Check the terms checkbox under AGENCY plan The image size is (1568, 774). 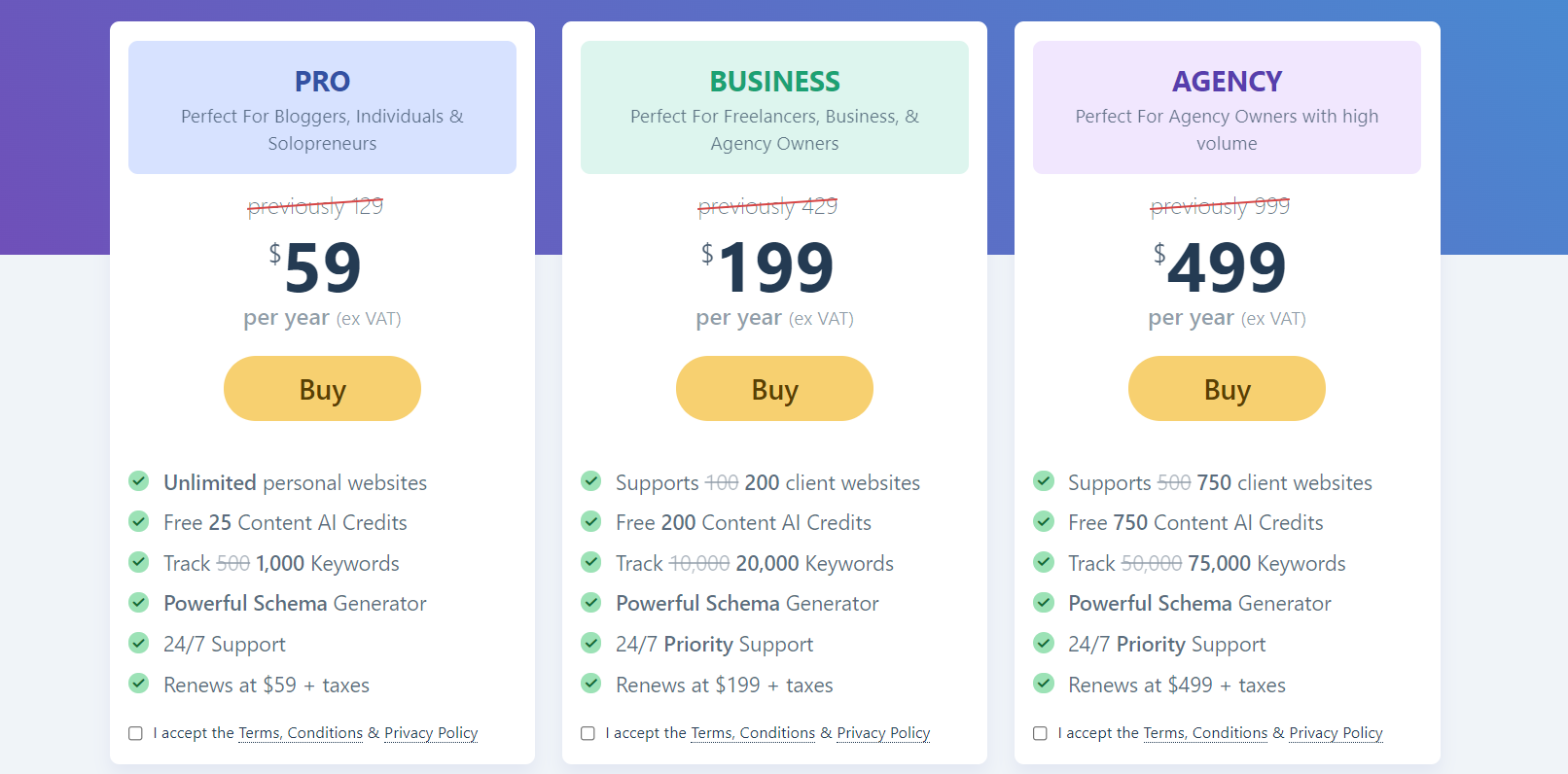pyautogui.click(x=1040, y=733)
